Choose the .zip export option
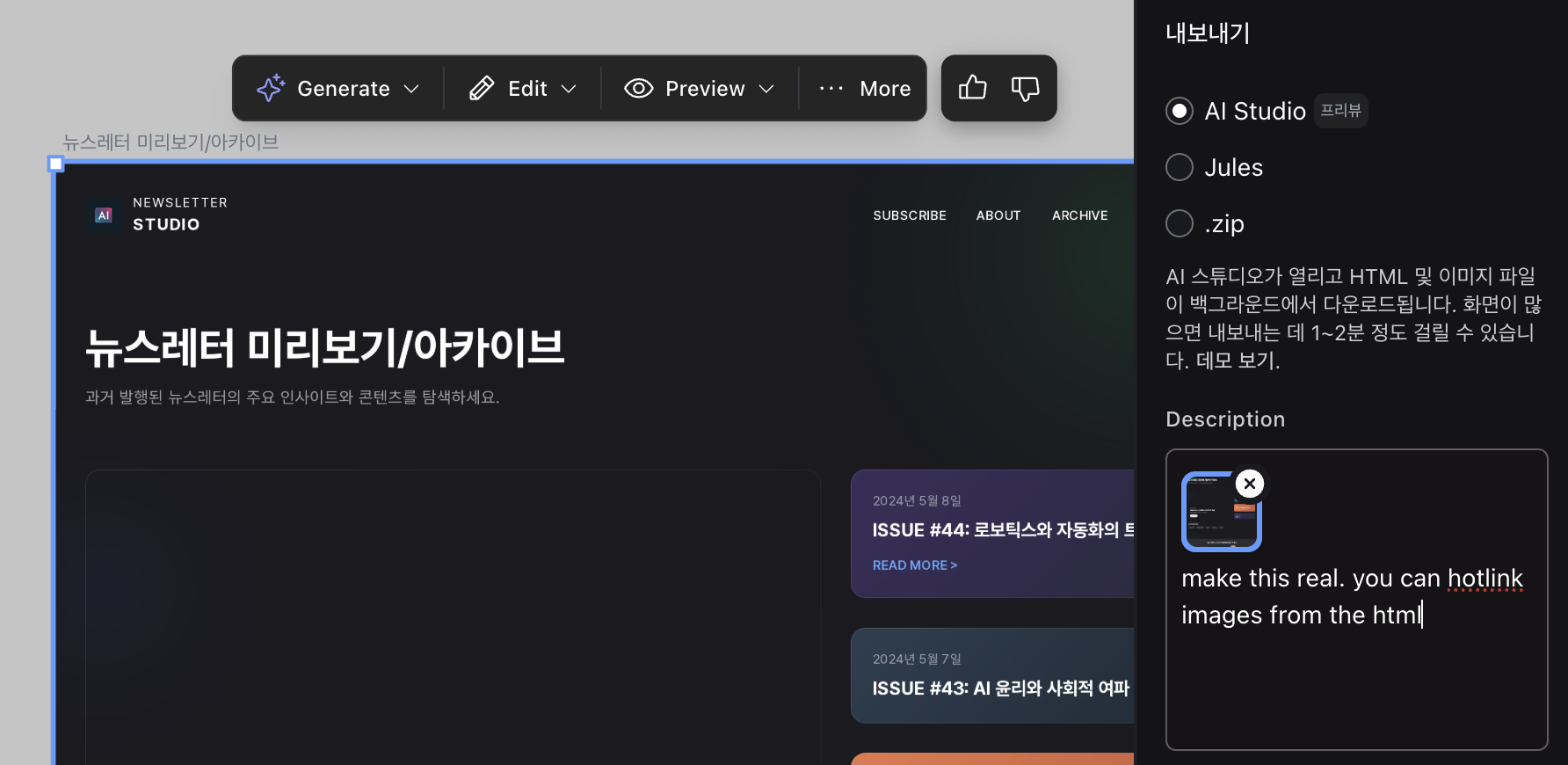The height and width of the screenshot is (765, 1568). [1180, 223]
